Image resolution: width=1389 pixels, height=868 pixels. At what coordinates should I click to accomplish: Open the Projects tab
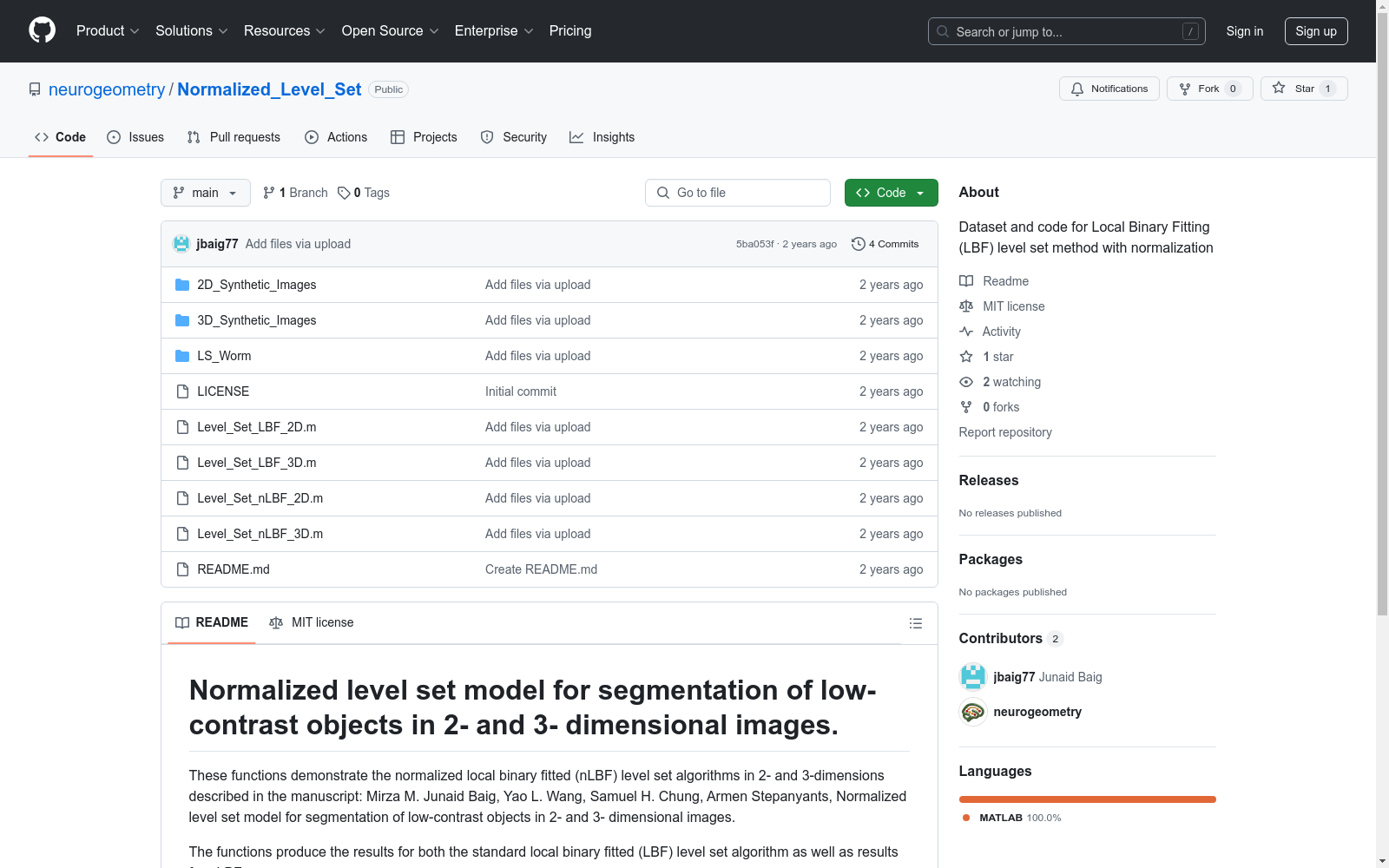point(424,137)
